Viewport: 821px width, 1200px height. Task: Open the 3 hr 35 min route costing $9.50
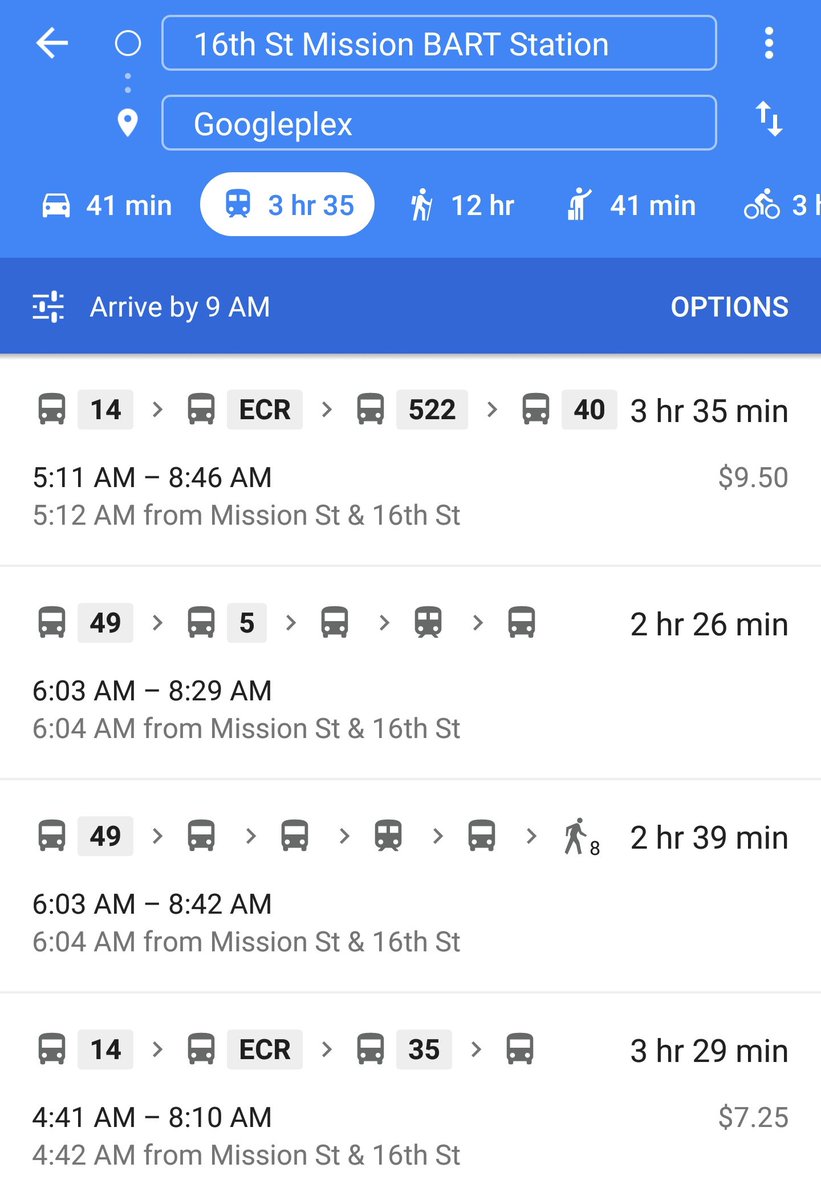click(x=410, y=460)
